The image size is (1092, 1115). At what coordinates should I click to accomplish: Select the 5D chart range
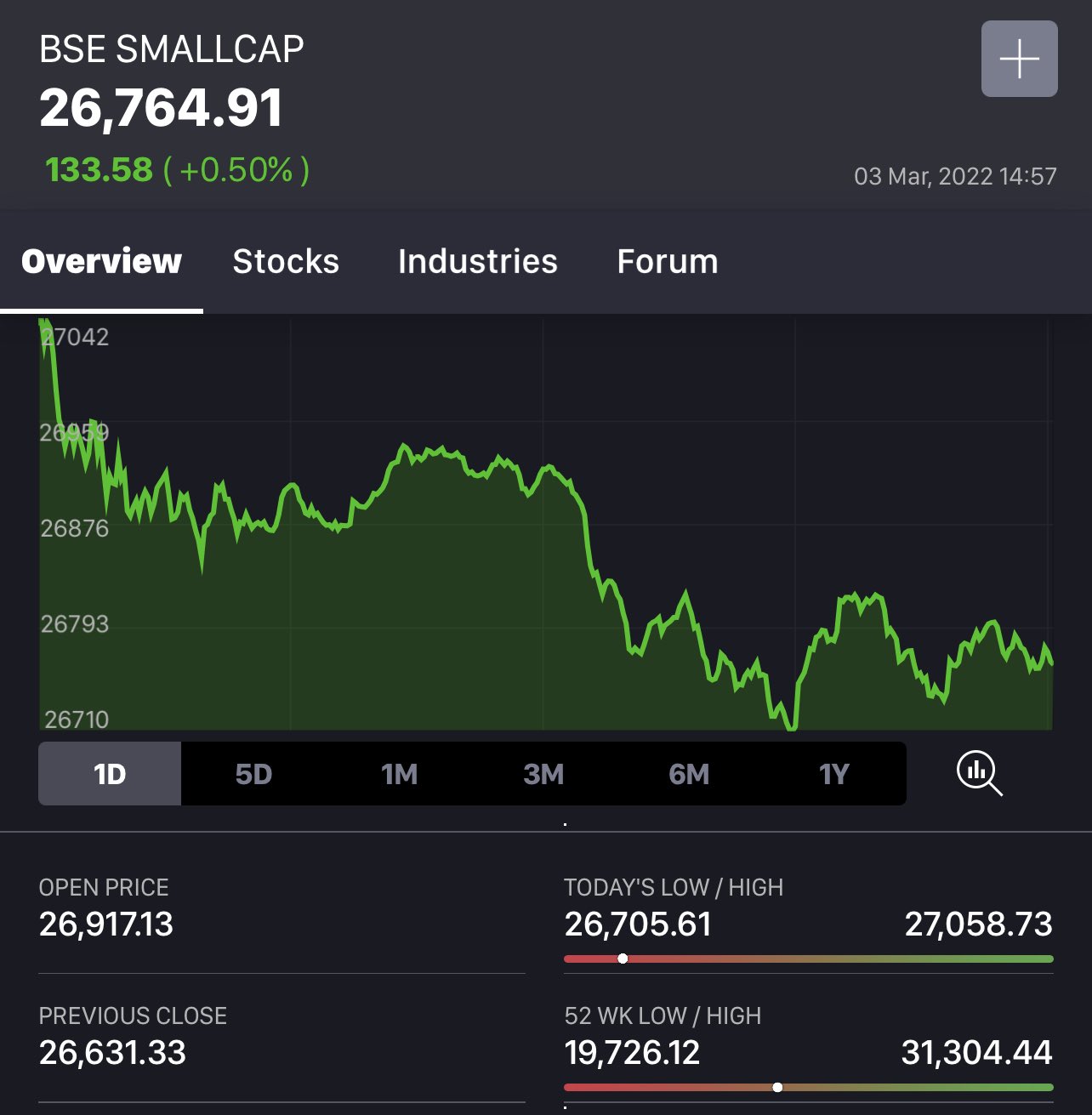(x=253, y=774)
